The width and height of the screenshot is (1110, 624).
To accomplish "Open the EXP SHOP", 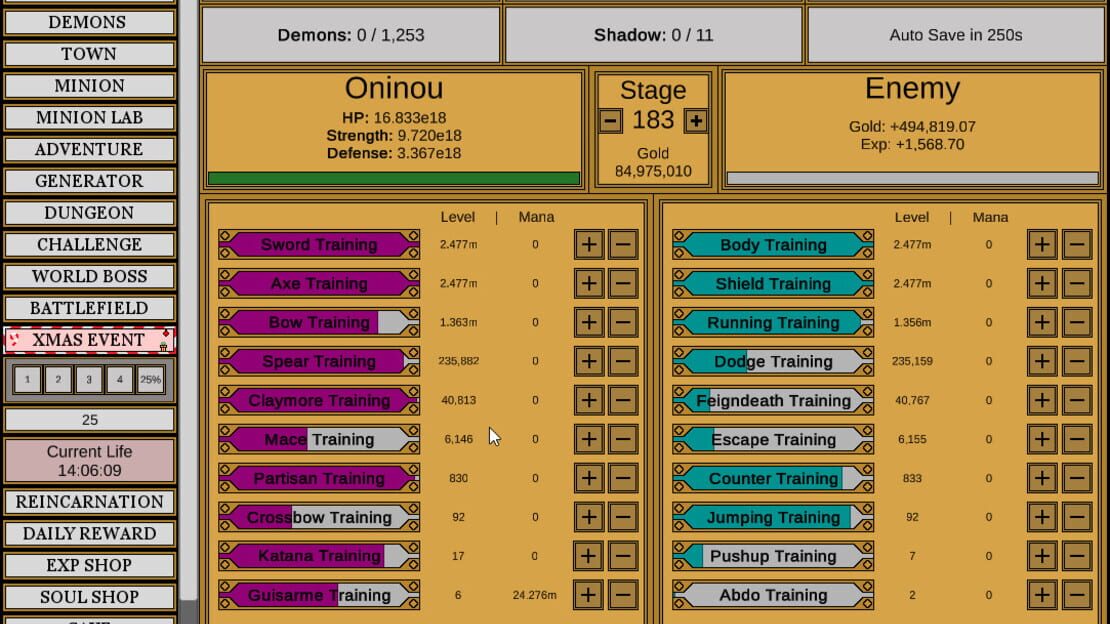I will (x=89, y=566).
